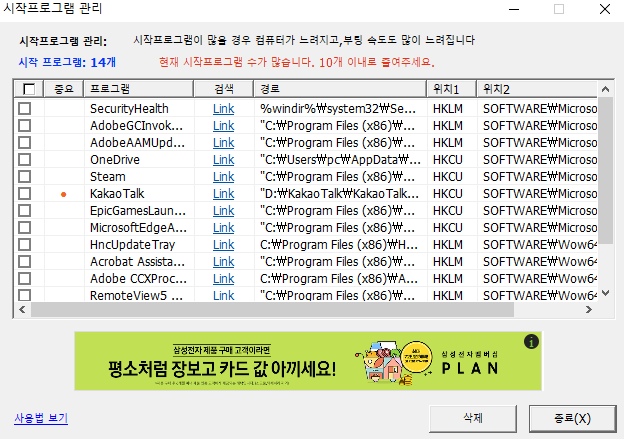The width and height of the screenshot is (624, 439).
Task: Select the OneDrive program name
Action: (115, 160)
